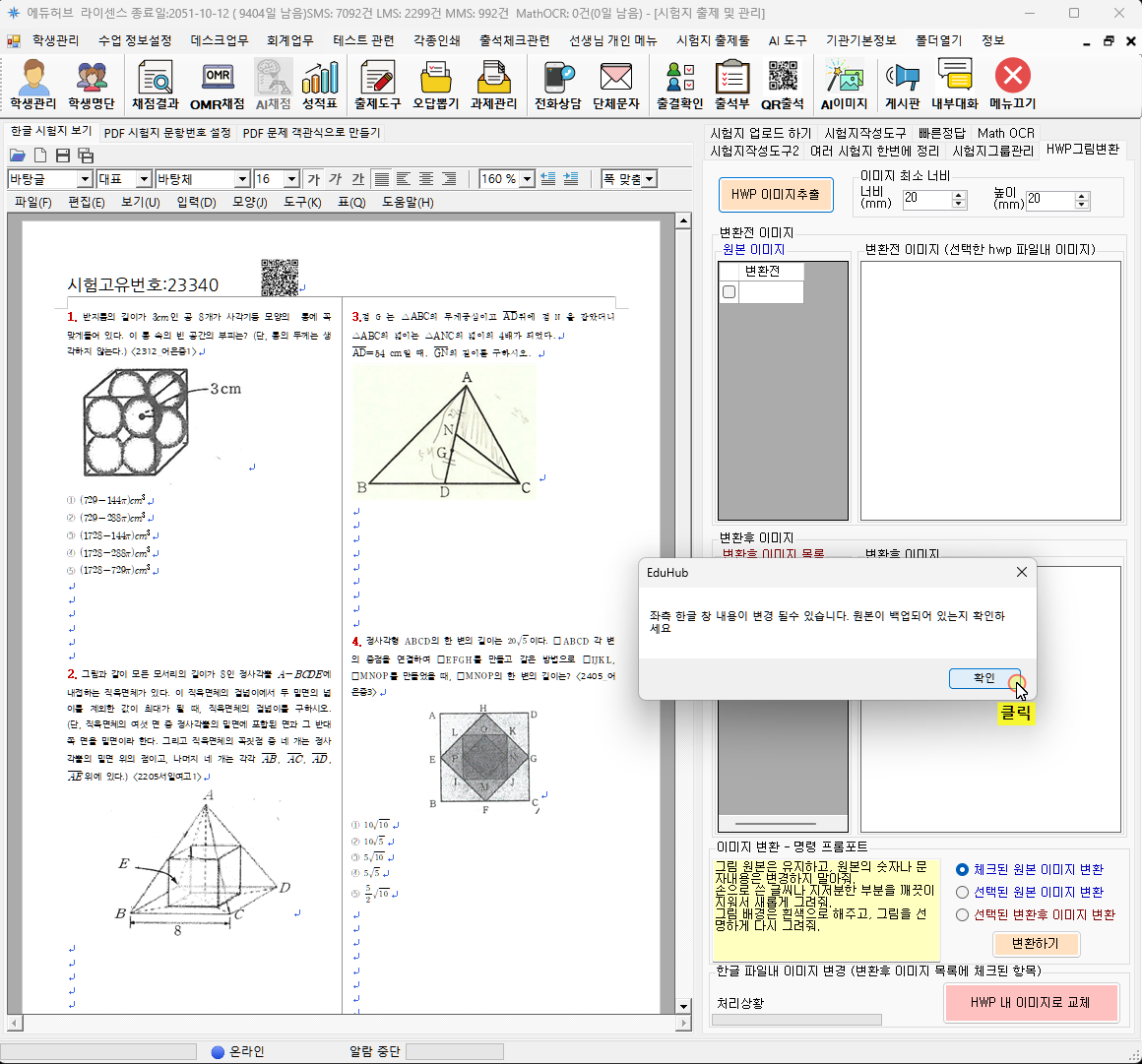Tick the checkbox in 변환전 list

click(x=730, y=292)
